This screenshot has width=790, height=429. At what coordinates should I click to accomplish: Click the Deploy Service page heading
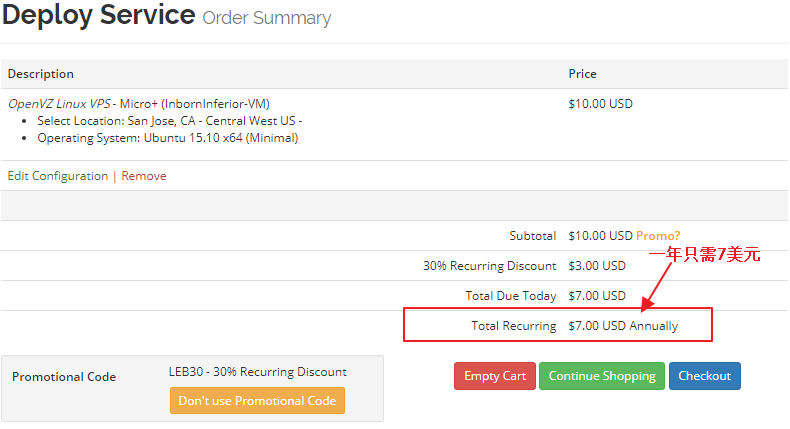[x=99, y=16]
